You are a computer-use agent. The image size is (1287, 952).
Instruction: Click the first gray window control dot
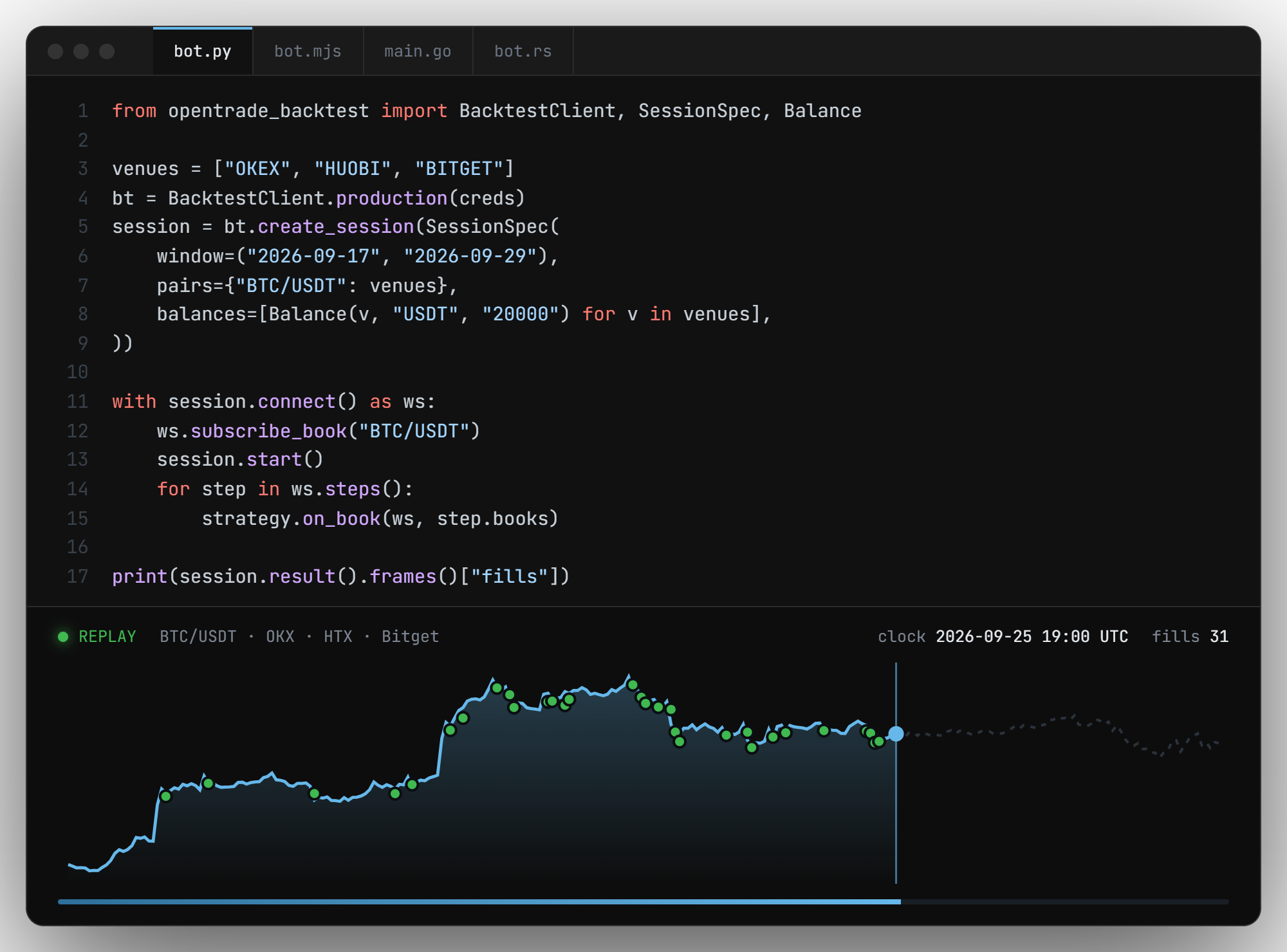[55, 51]
